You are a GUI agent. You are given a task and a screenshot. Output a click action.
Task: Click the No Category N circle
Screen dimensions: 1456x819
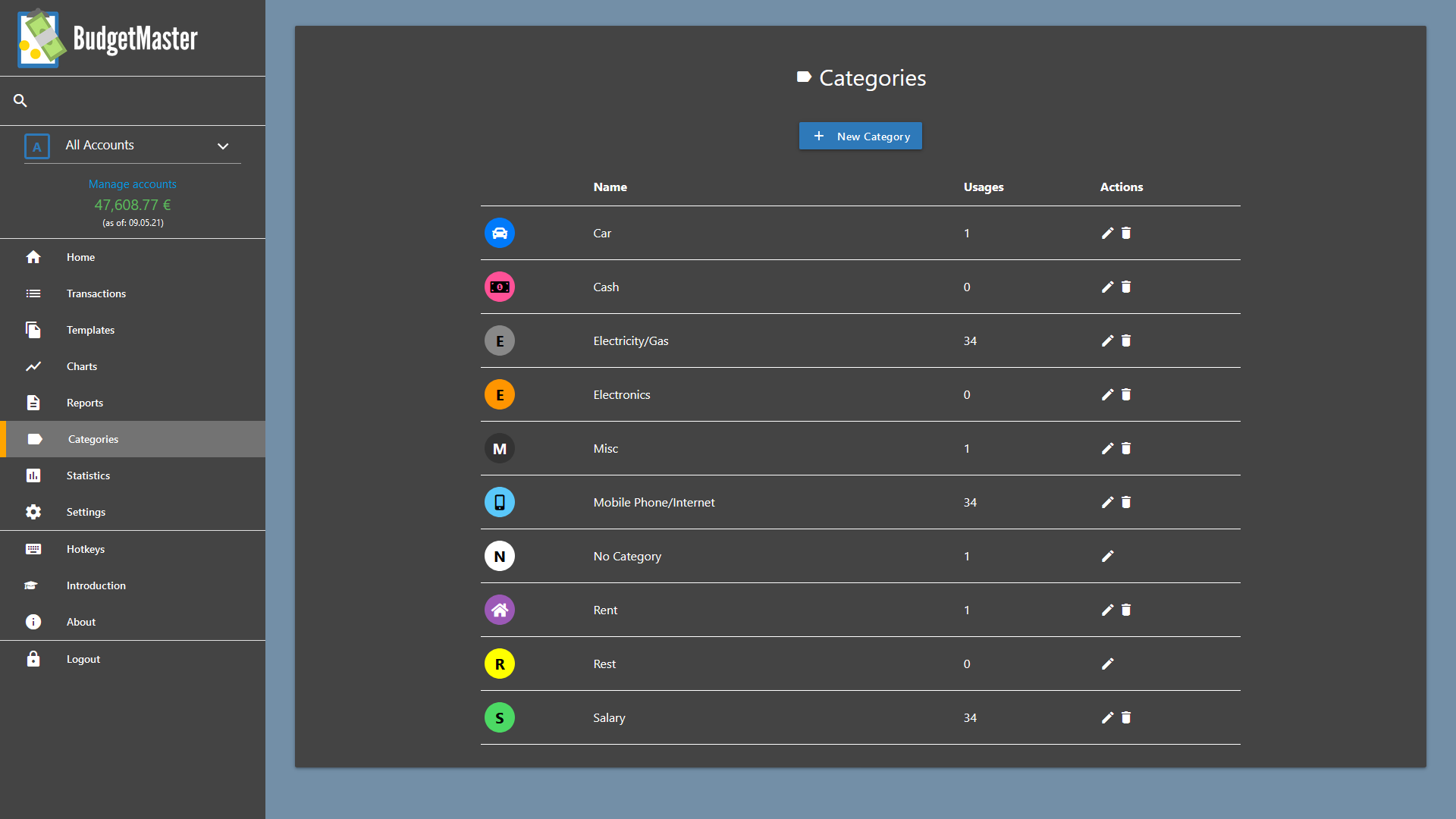click(x=500, y=556)
